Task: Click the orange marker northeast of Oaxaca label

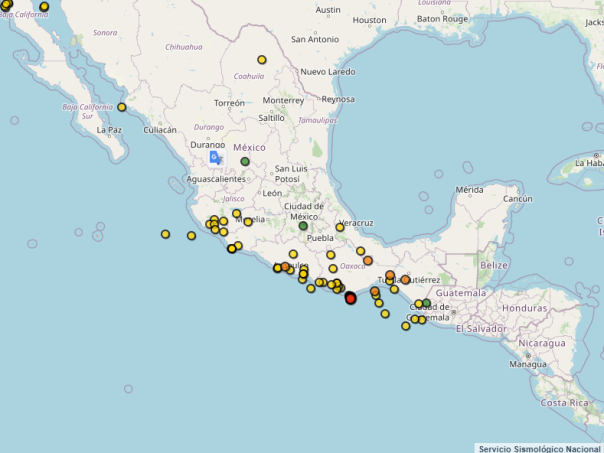Action: tap(368, 260)
